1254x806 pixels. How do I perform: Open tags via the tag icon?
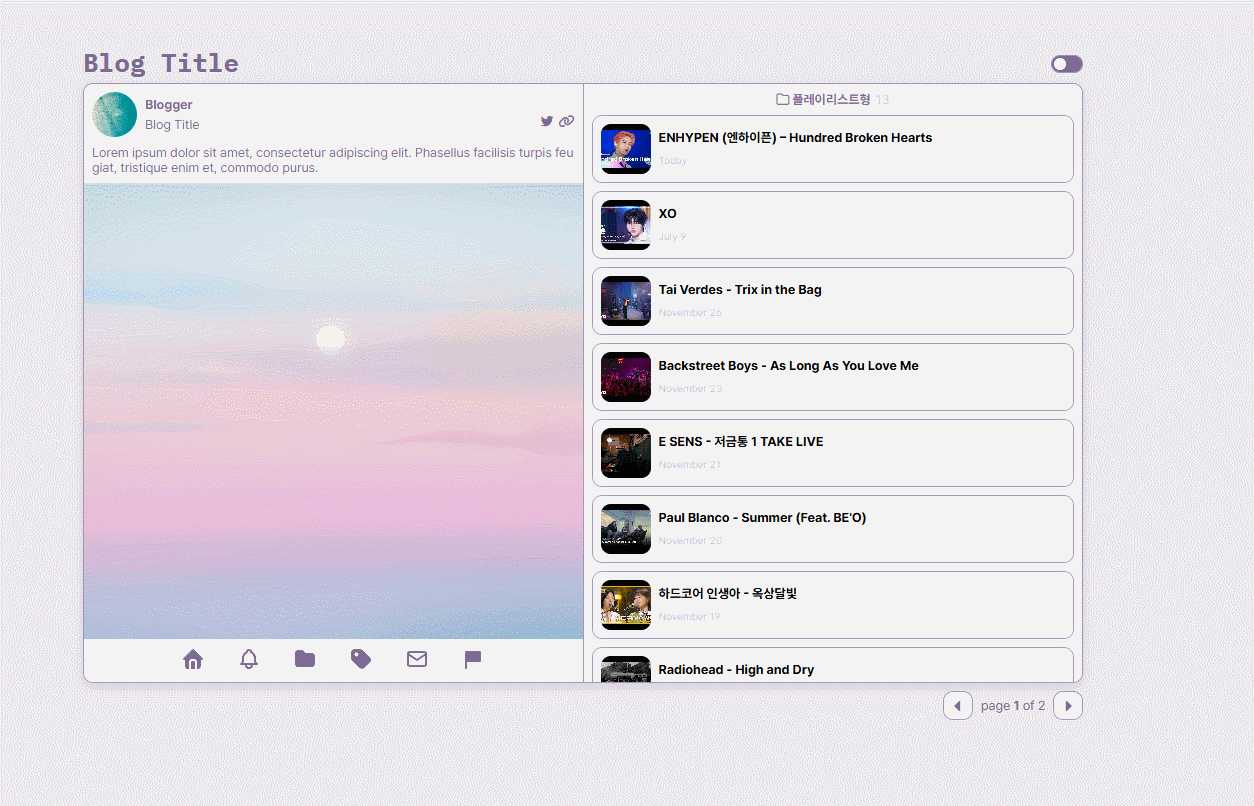pos(361,659)
